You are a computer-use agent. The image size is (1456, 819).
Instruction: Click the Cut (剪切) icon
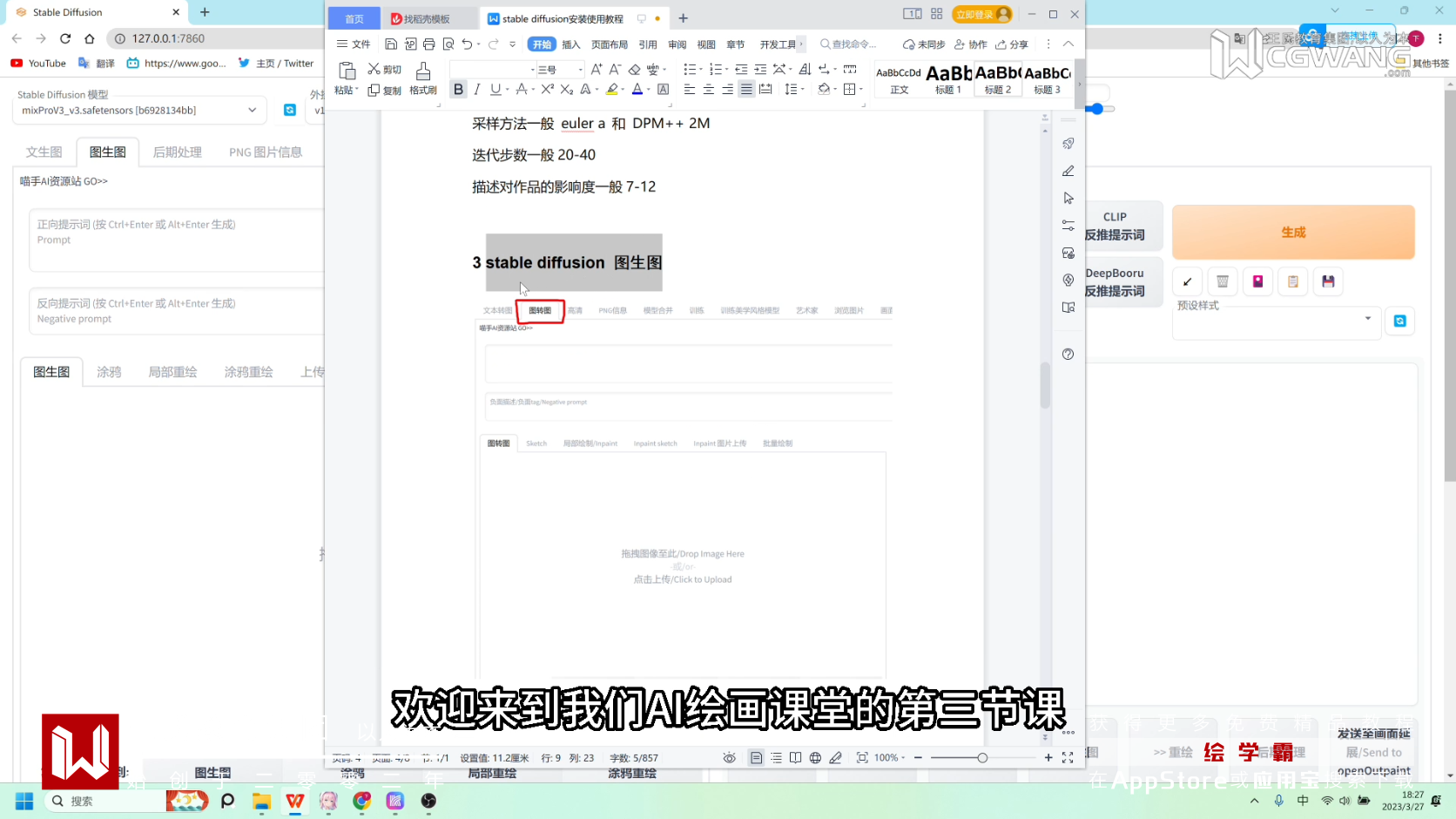(384, 69)
